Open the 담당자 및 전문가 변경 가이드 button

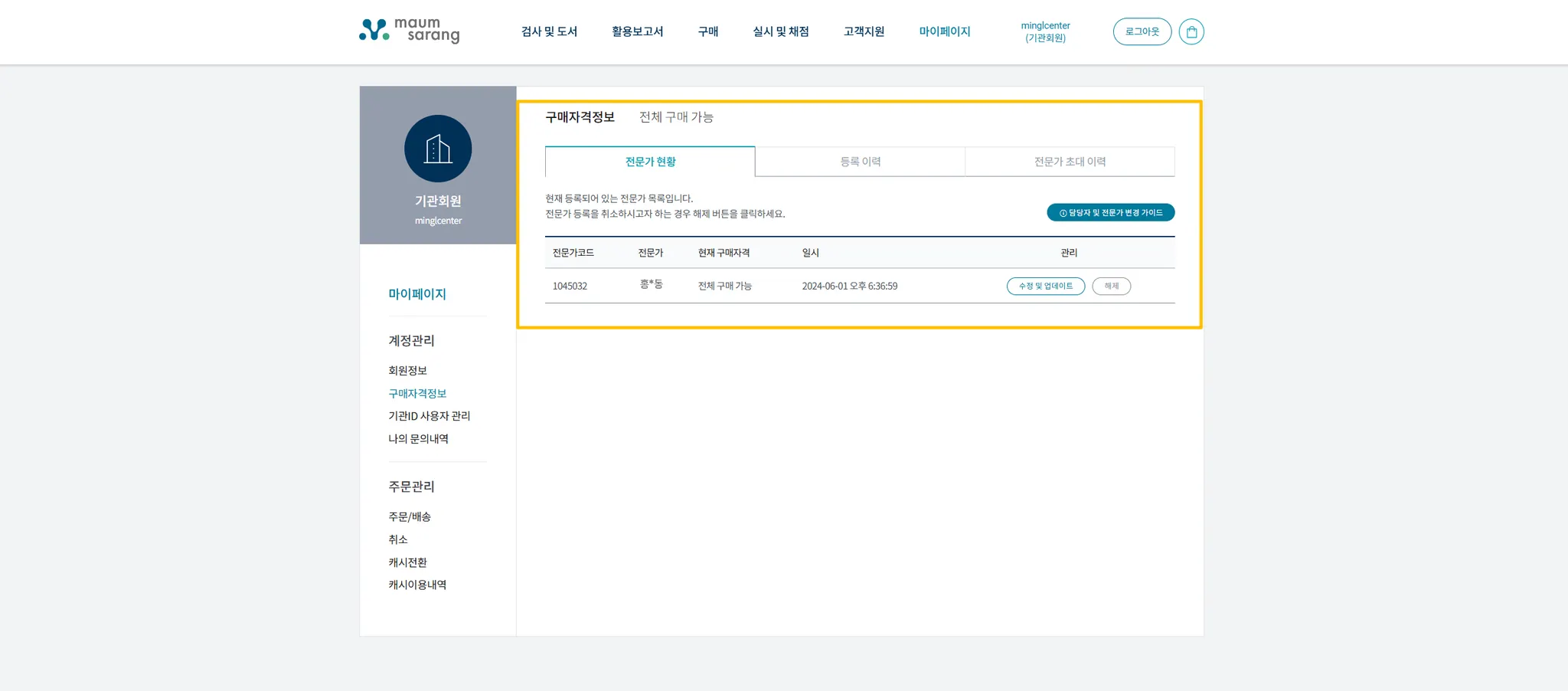(x=1111, y=212)
